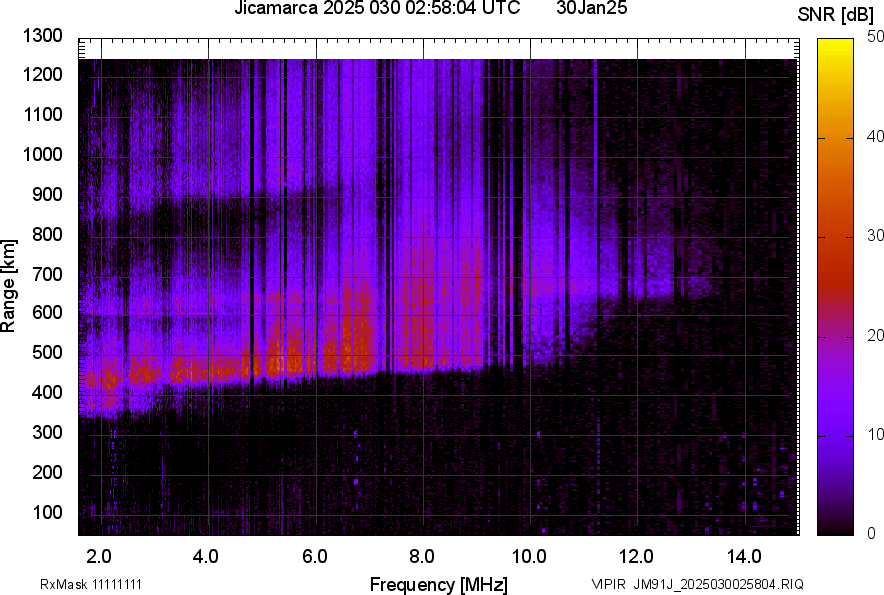
Task: Click frequency tick label '6.0'
Action: (315, 557)
